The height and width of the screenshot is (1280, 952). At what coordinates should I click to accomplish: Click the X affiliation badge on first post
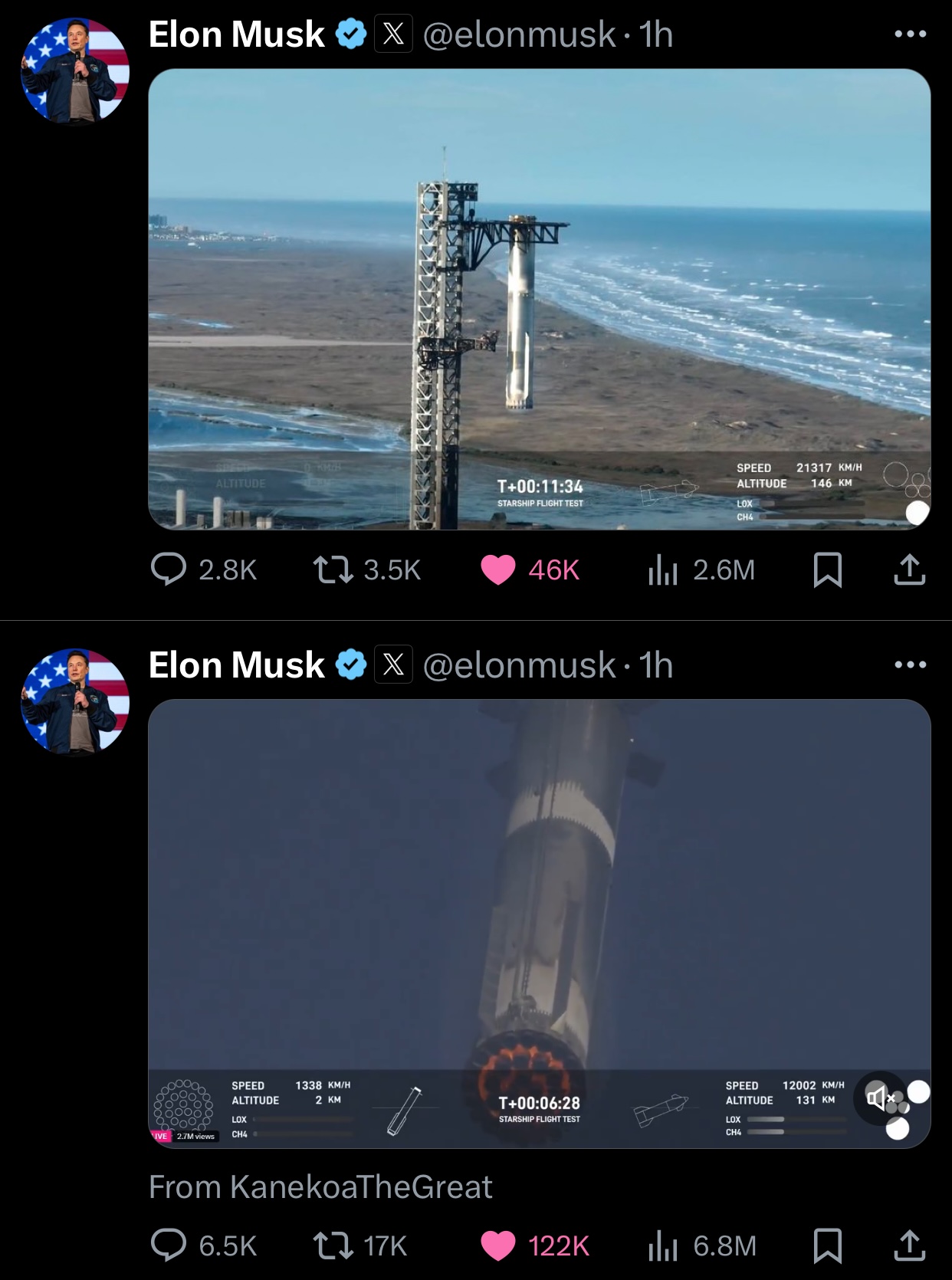(393, 34)
